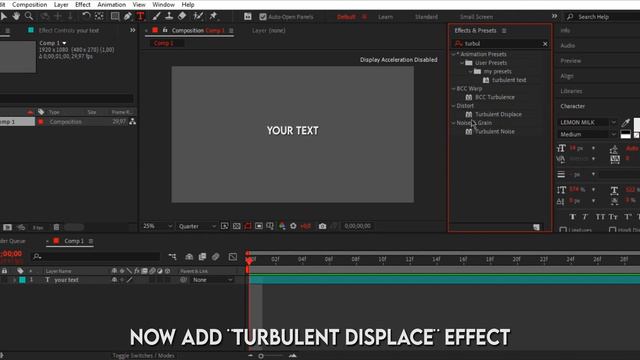Toggle All Caps in Character panel
The image size is (640, 360).
click(600, 217)
